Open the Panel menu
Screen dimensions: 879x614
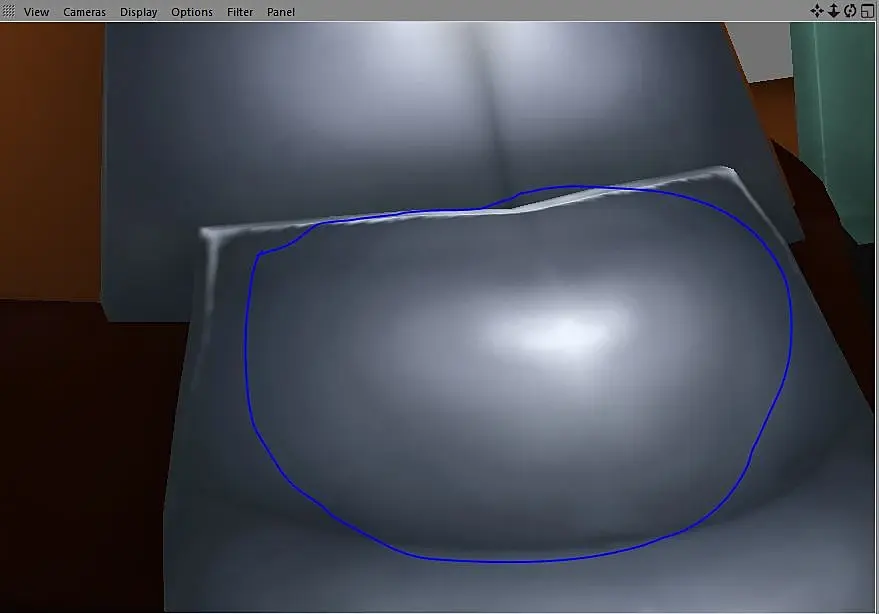point(280,12)
